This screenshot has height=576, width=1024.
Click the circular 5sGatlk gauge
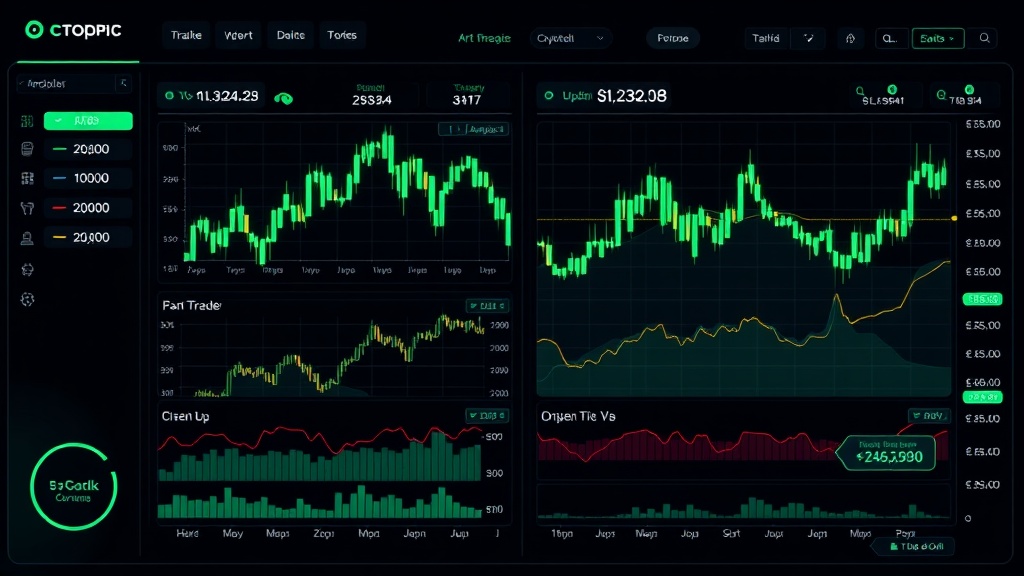[73, 487]
